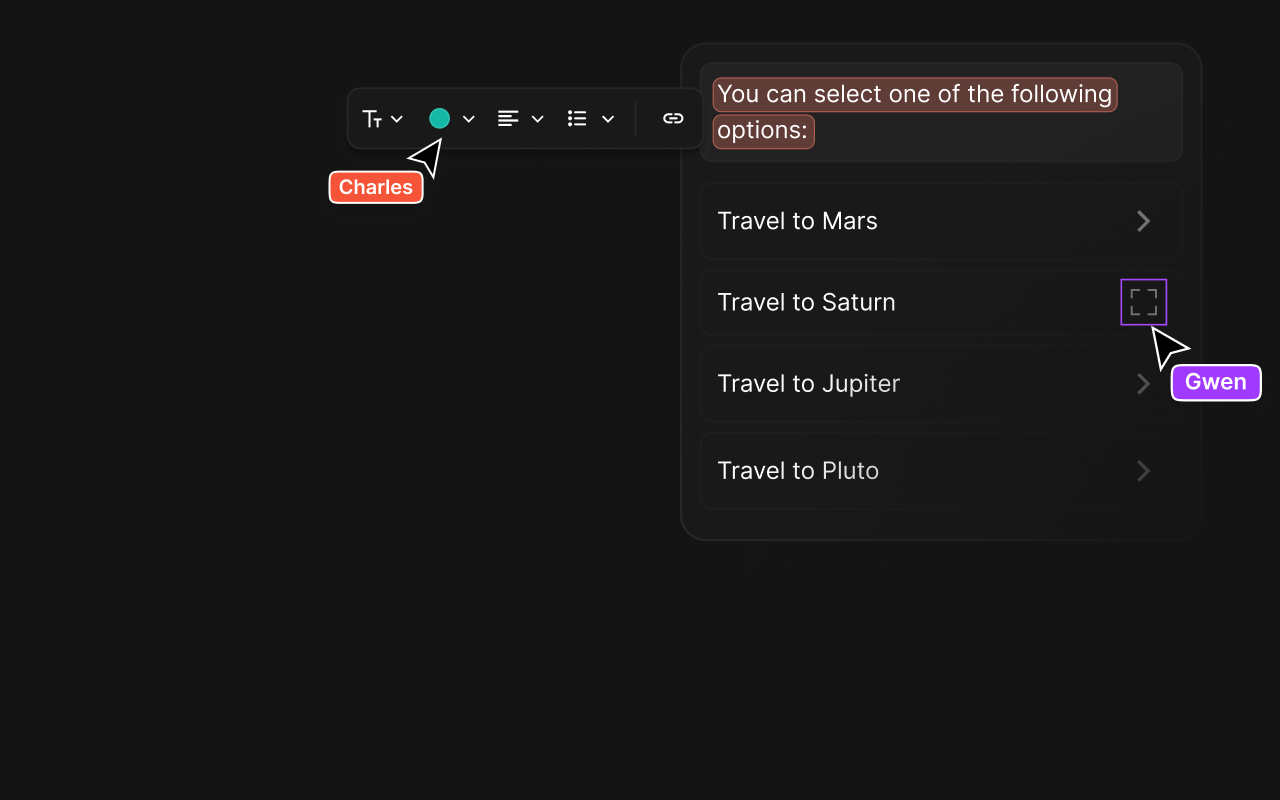The height and width of the screenshot is (800, 1280).
Task: Click the text alignment icon
Action: coord(508,119)
